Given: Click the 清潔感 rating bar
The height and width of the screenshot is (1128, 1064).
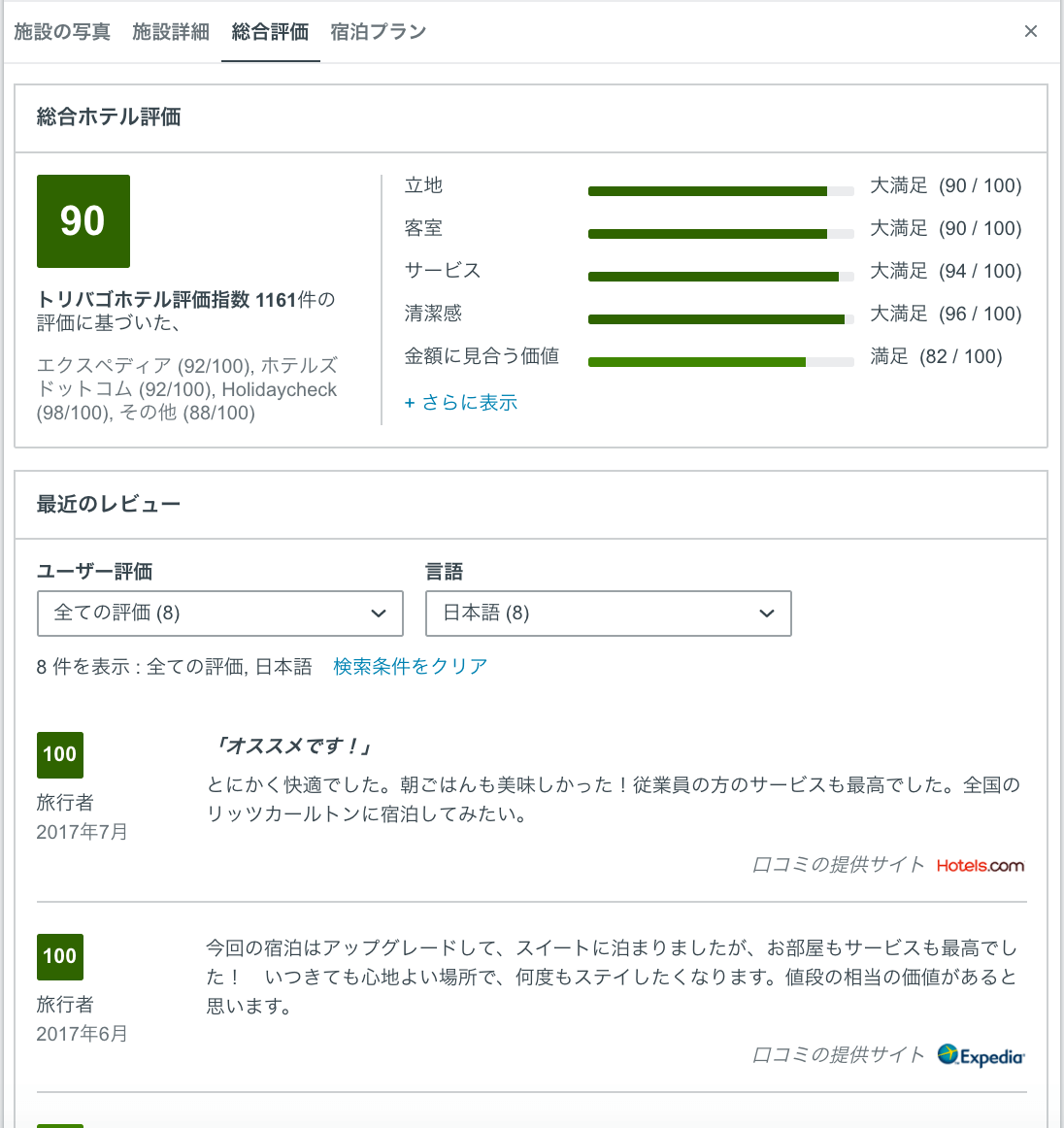Looking at the screenshot, I should (720, 319).
